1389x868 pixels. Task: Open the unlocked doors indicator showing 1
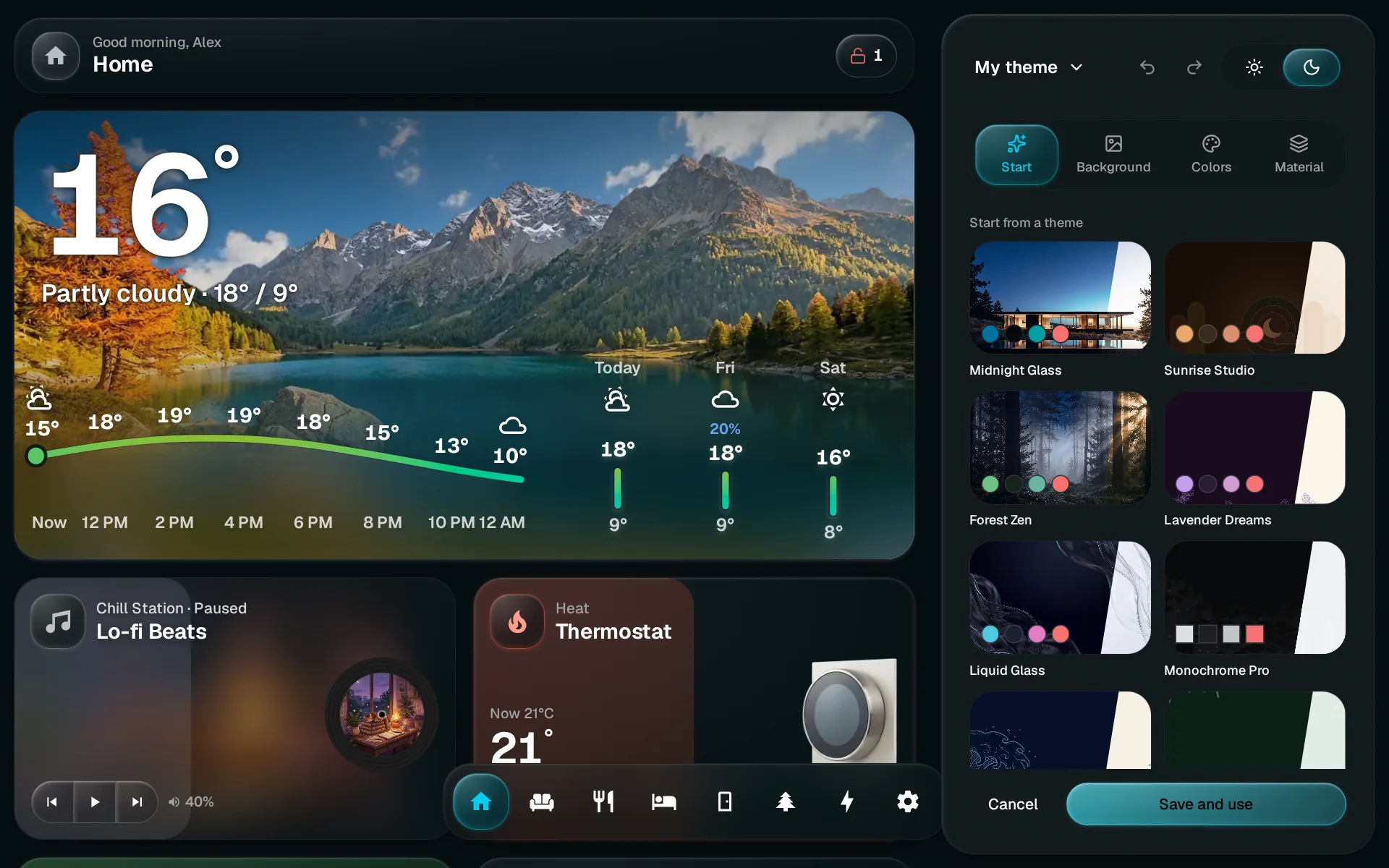click(x=866, y=56)
